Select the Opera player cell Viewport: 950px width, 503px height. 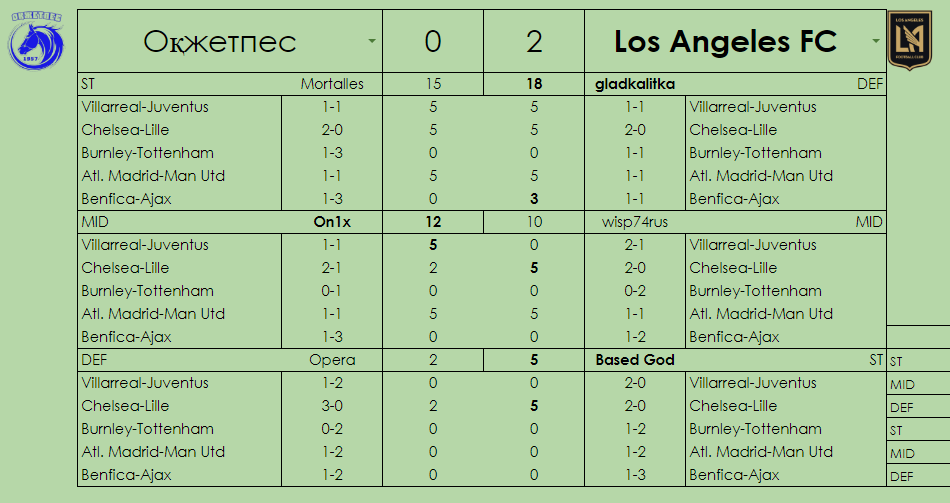[332, 360]
